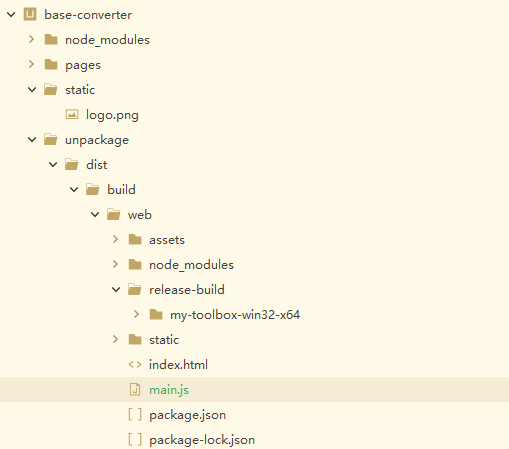
Task: Click the package.json brackets icon
Action: point(135,415)
